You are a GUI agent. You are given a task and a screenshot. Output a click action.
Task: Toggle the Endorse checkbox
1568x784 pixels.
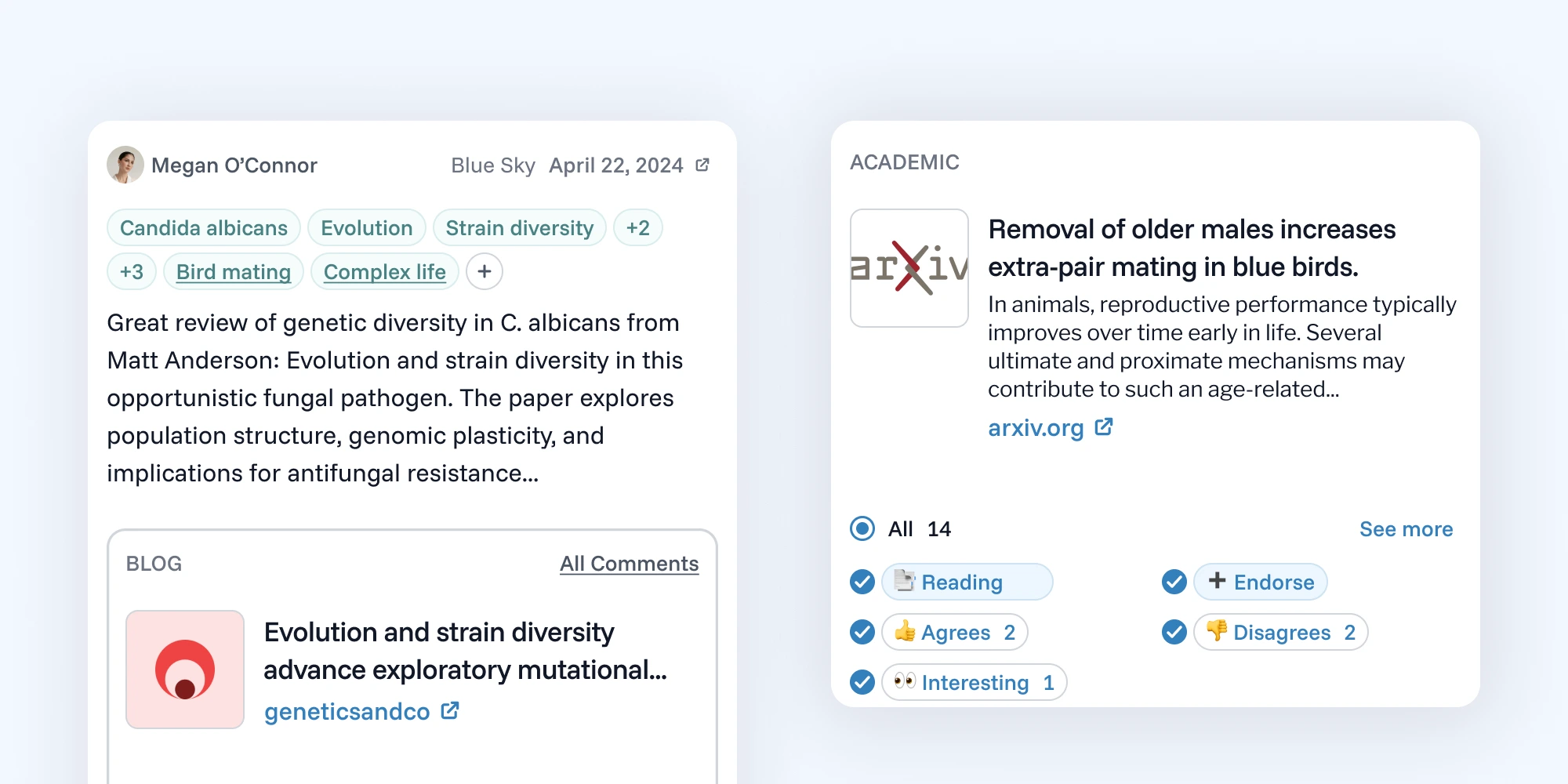[x=1174, y=582]
